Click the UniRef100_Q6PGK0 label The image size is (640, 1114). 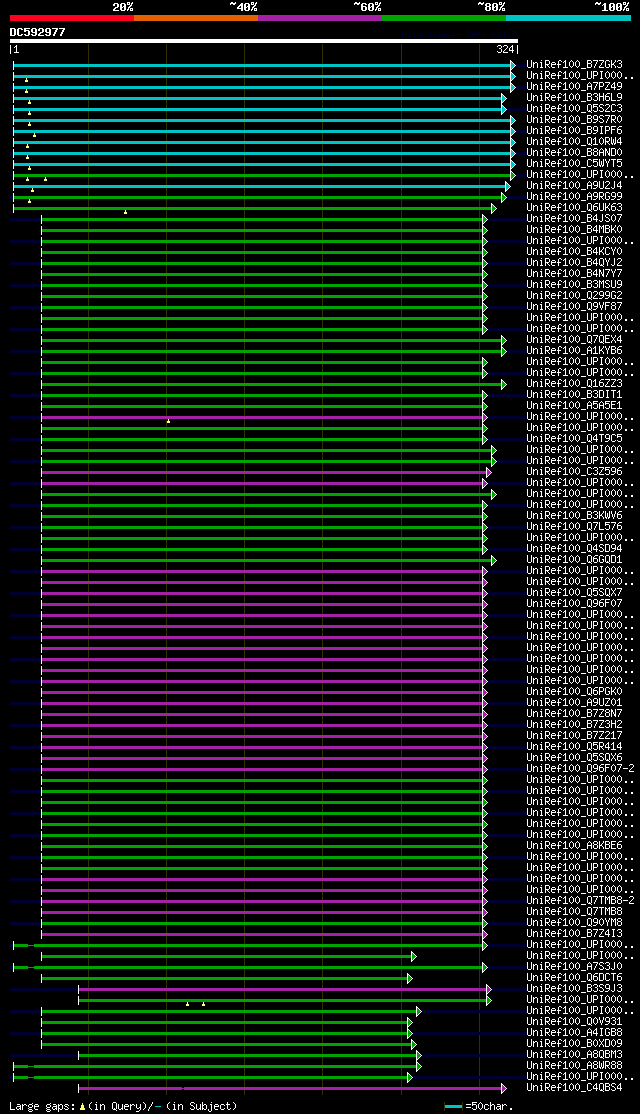(575, 692)
